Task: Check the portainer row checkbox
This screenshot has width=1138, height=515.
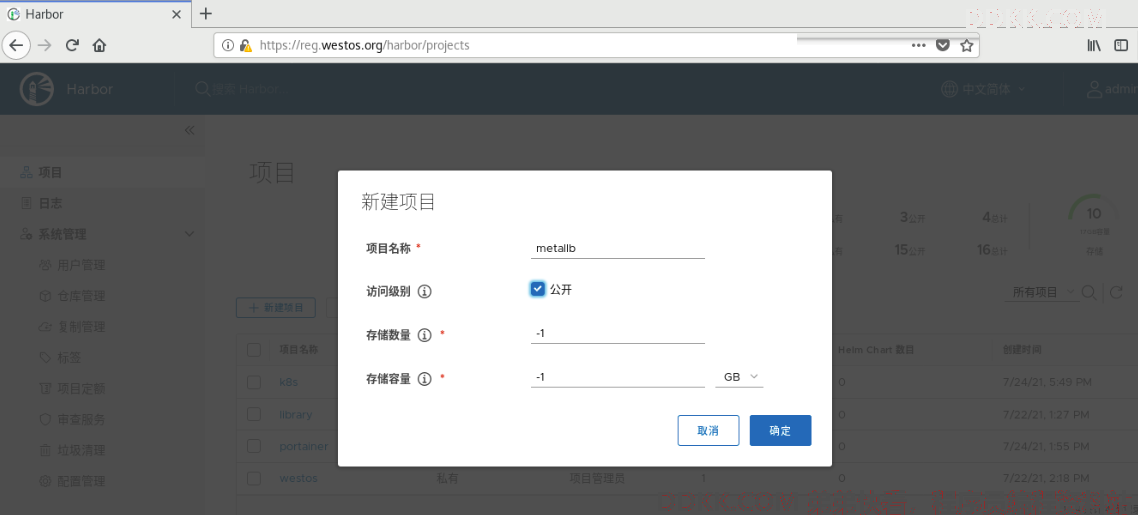Action: (254, 446)
